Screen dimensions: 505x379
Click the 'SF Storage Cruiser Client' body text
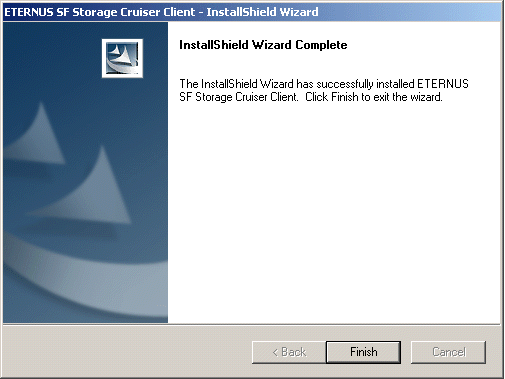tap(239, 97)
